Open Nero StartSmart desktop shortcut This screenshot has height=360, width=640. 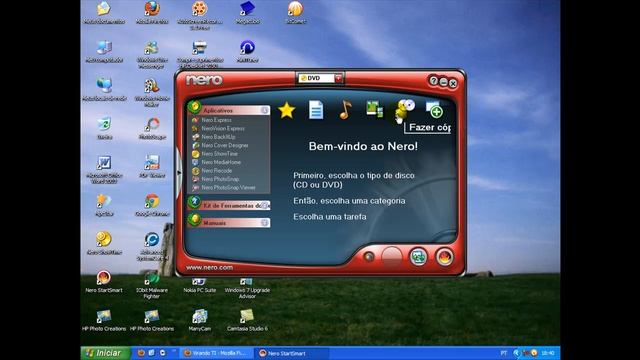pos(104,281)
